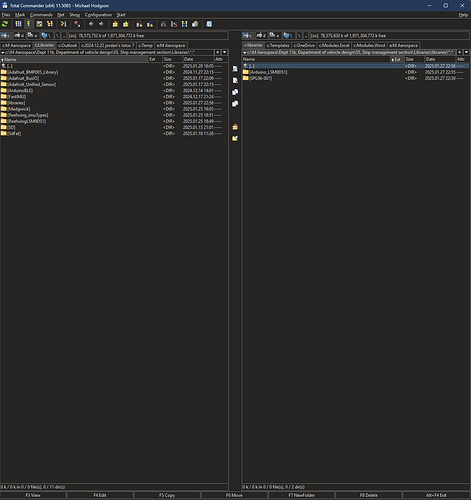
Task: Click the Notepad icon at toolbar end
Action: pos(209,24)
